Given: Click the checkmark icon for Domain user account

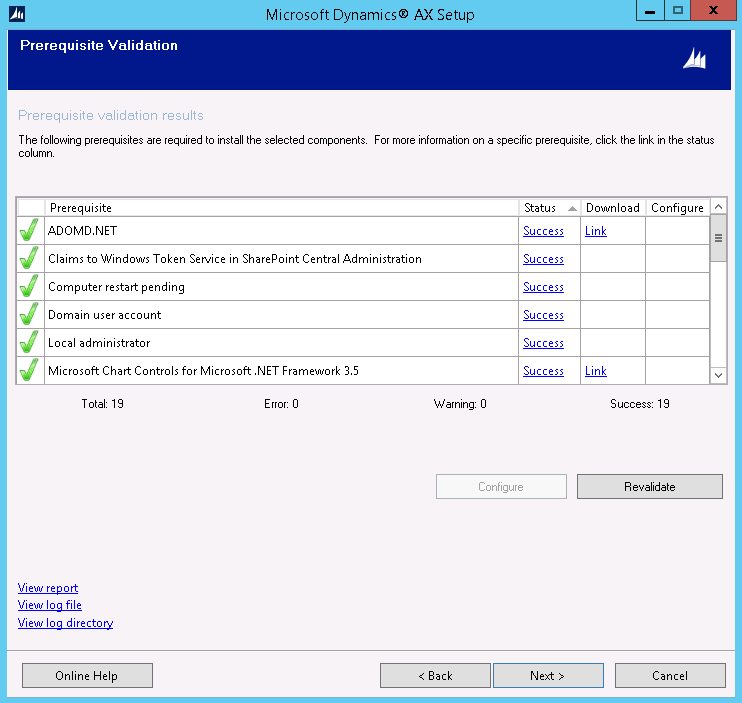Looking at the screenshot, I should 29,314.
